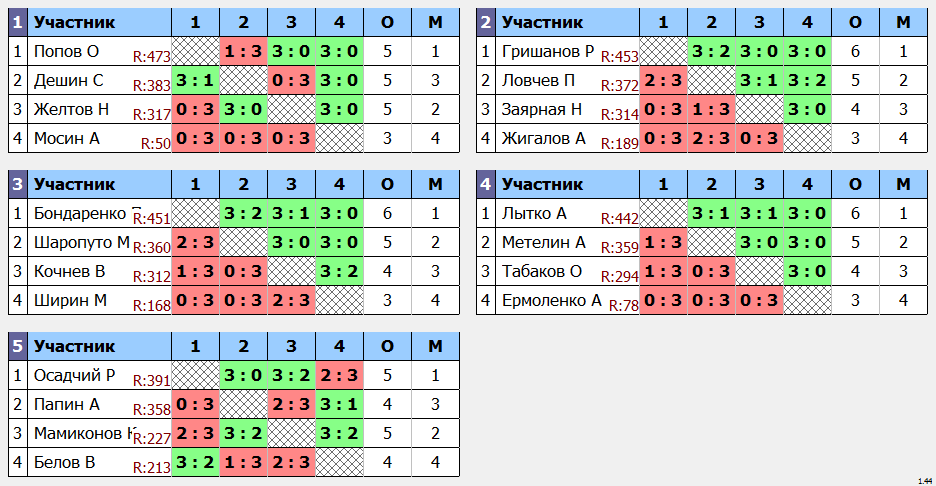
Task: Click group 5 number badge
Action: pyautogui.click(x=17, y=346)
